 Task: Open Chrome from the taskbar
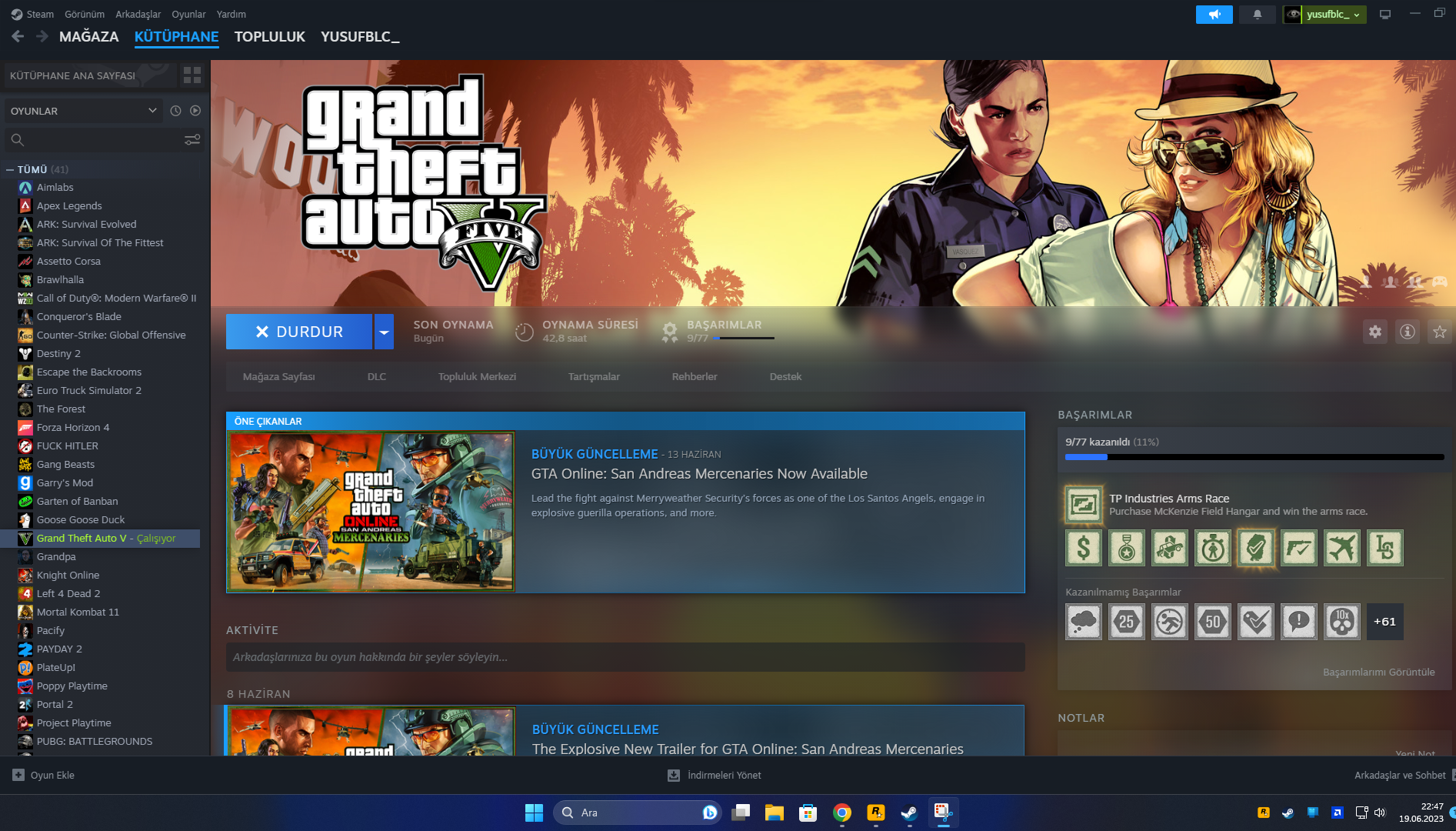(x=842, y=813)
